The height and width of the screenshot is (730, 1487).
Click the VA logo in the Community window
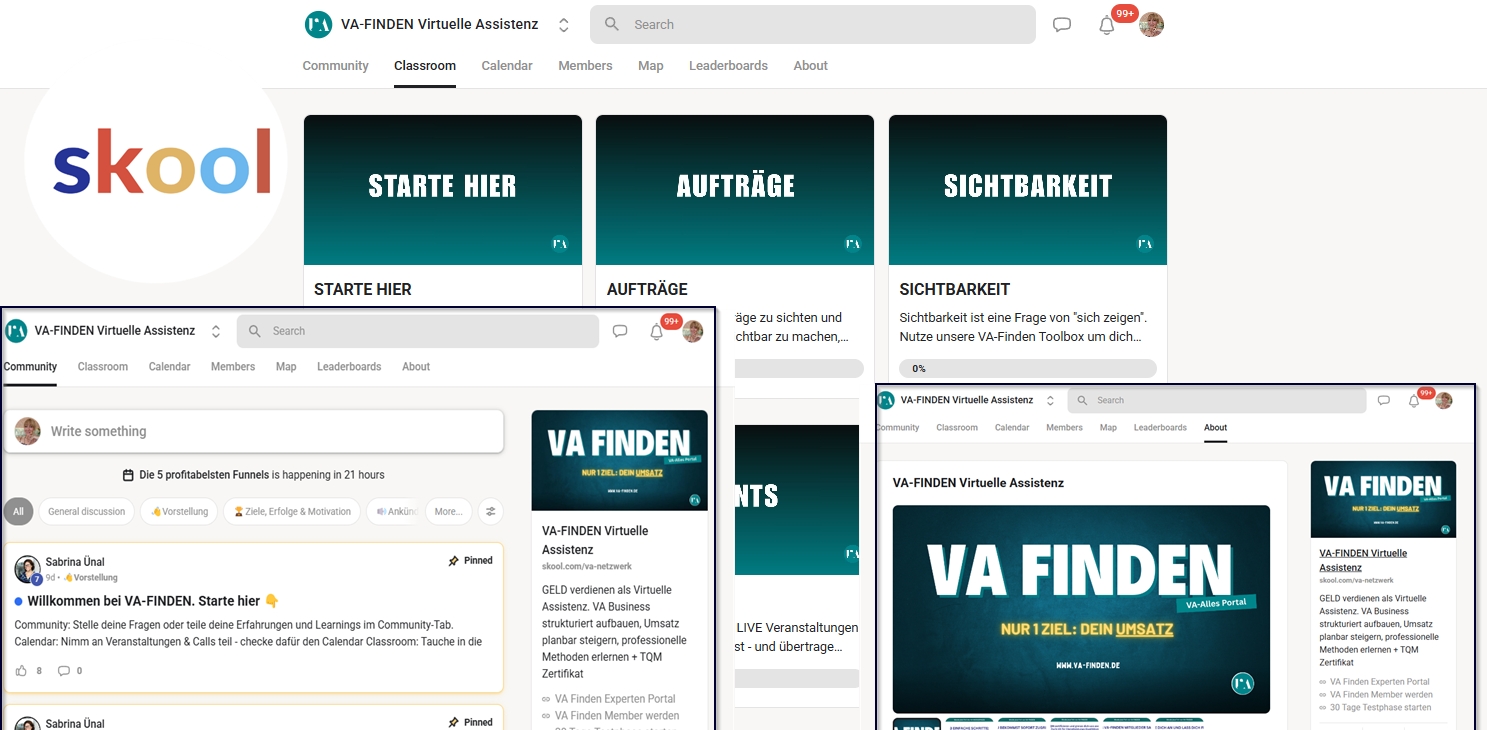click(x=16, y=331)
